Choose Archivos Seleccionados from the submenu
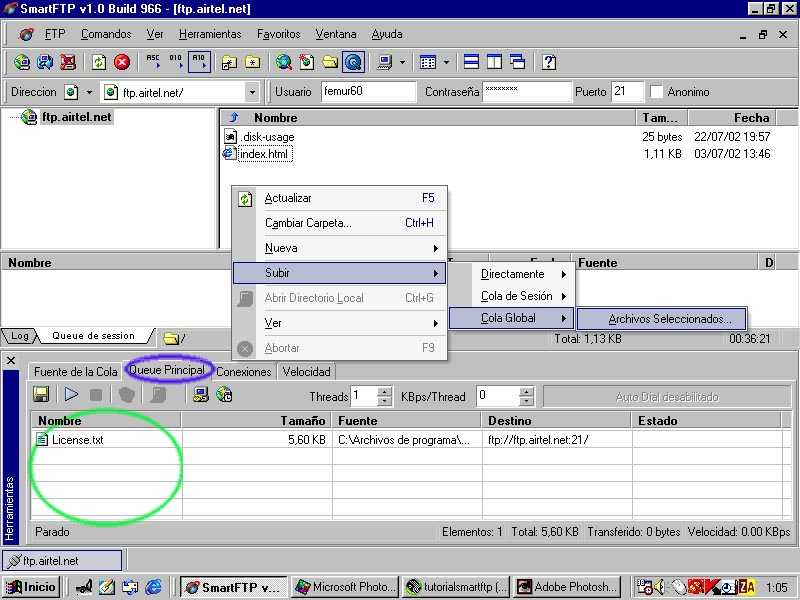This screenshot has height=600, width=800. (669, 319)
